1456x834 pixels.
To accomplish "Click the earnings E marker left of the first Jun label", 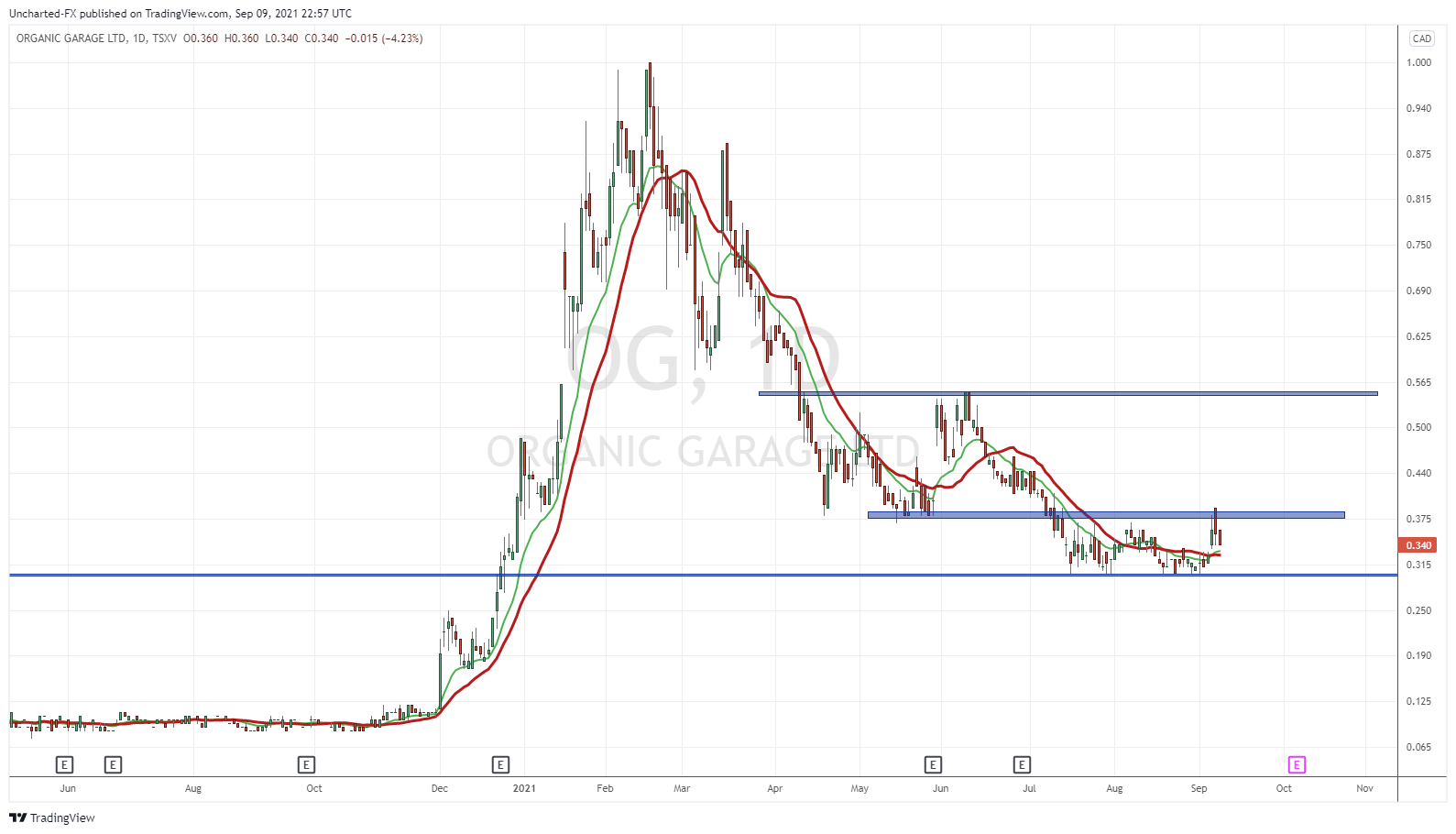I will [64, 764].
